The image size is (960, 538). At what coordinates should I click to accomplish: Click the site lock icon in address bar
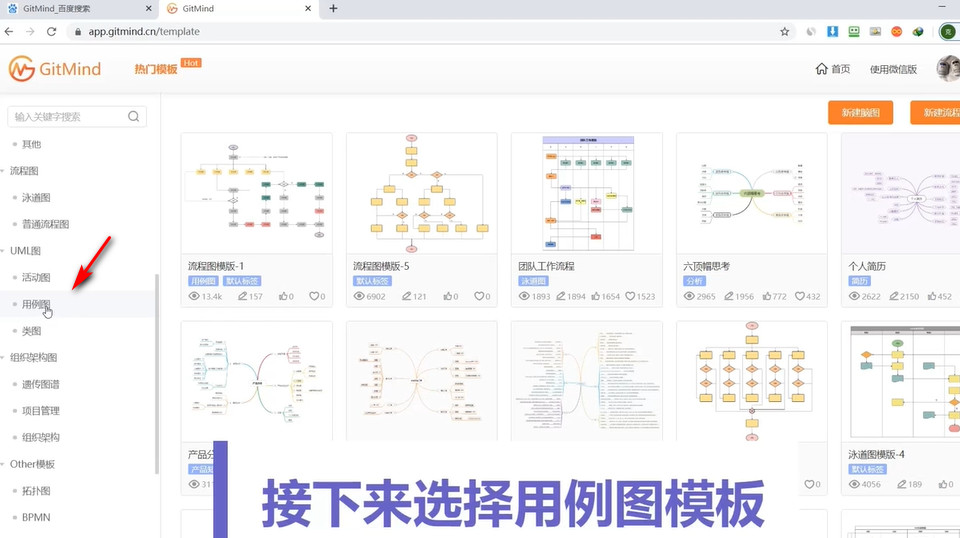click(78, 32)
